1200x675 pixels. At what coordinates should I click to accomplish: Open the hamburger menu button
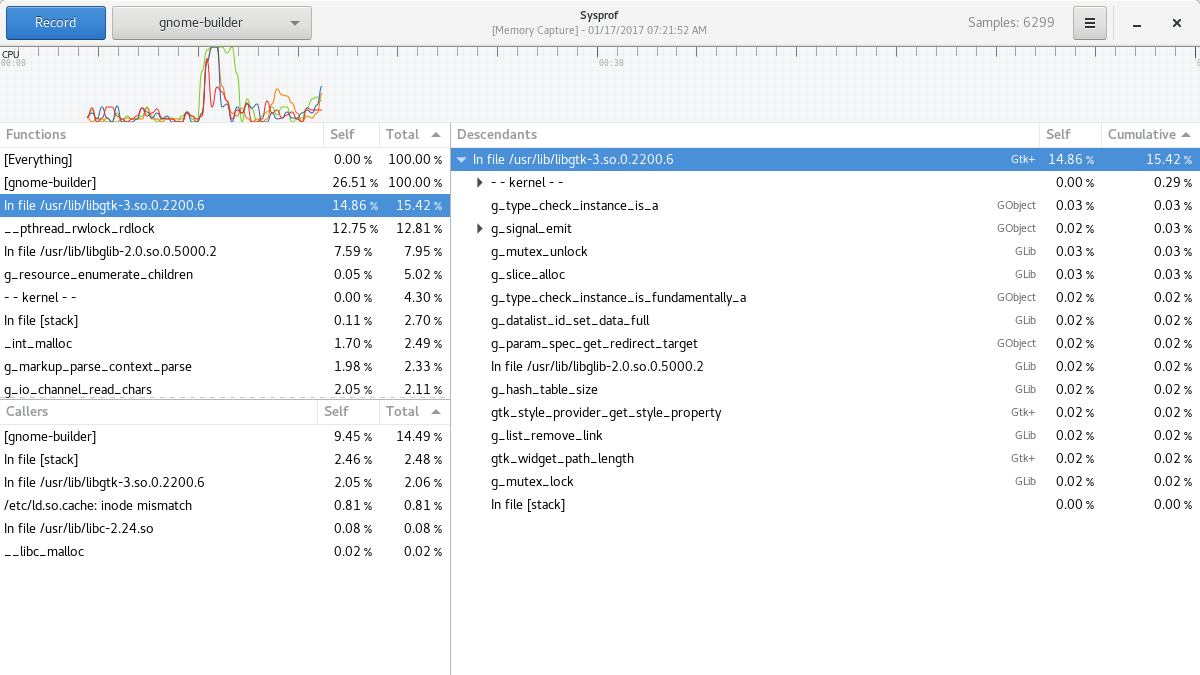point(1089,23)
